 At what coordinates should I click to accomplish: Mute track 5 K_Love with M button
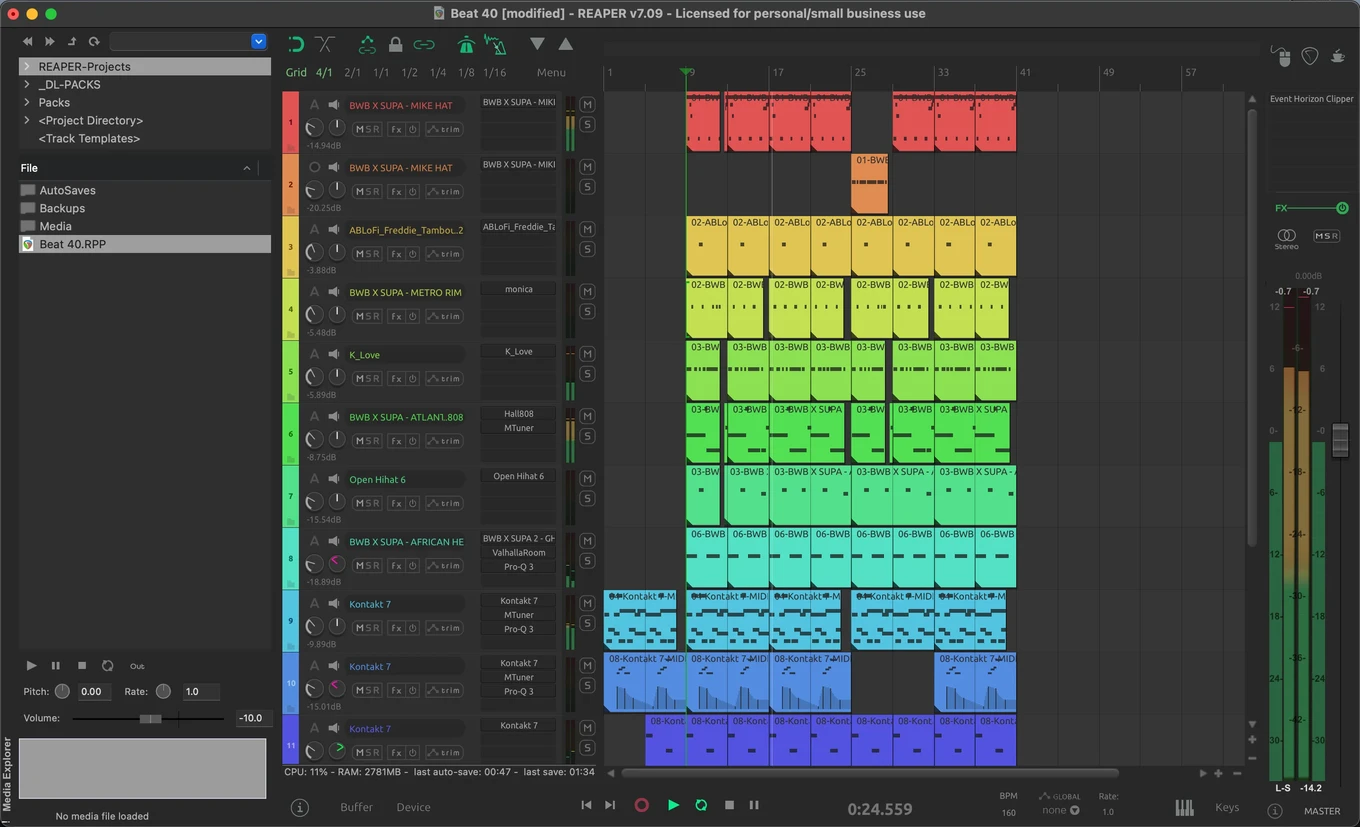[587, 353]
